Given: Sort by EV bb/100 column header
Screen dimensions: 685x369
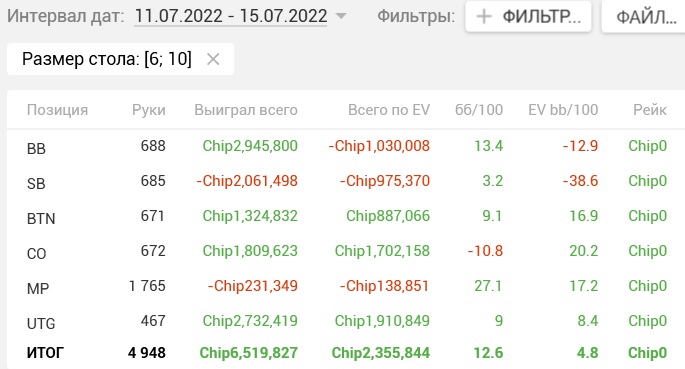Looking at the screenshot, I should pyautogui.click(x=563, y=110).
